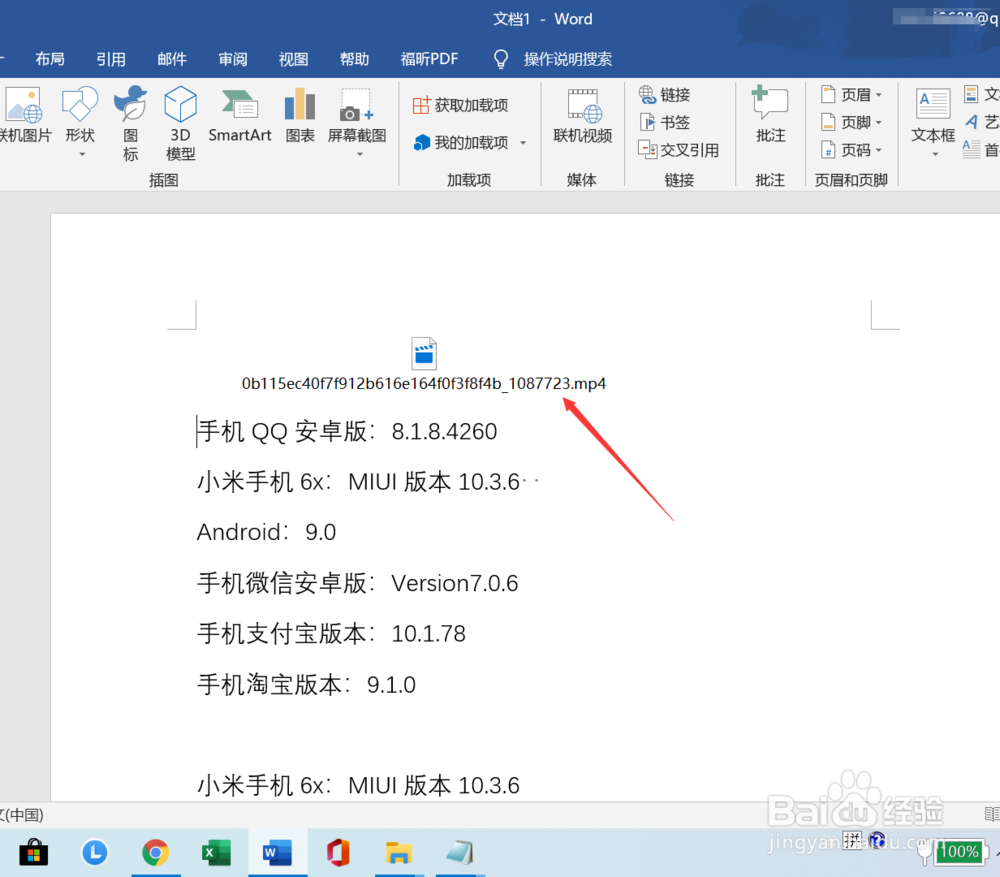Click 获取加载项 to get add-ins
Image resolution: width=1000 pixels, height=877 pixels.
pyautogui.click(x=460, y=105)
